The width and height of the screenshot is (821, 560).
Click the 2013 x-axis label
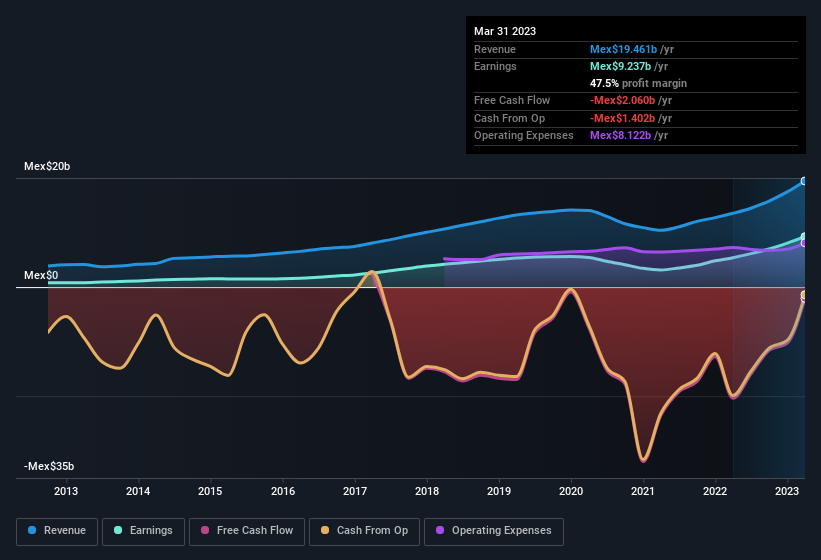point(66,491)
